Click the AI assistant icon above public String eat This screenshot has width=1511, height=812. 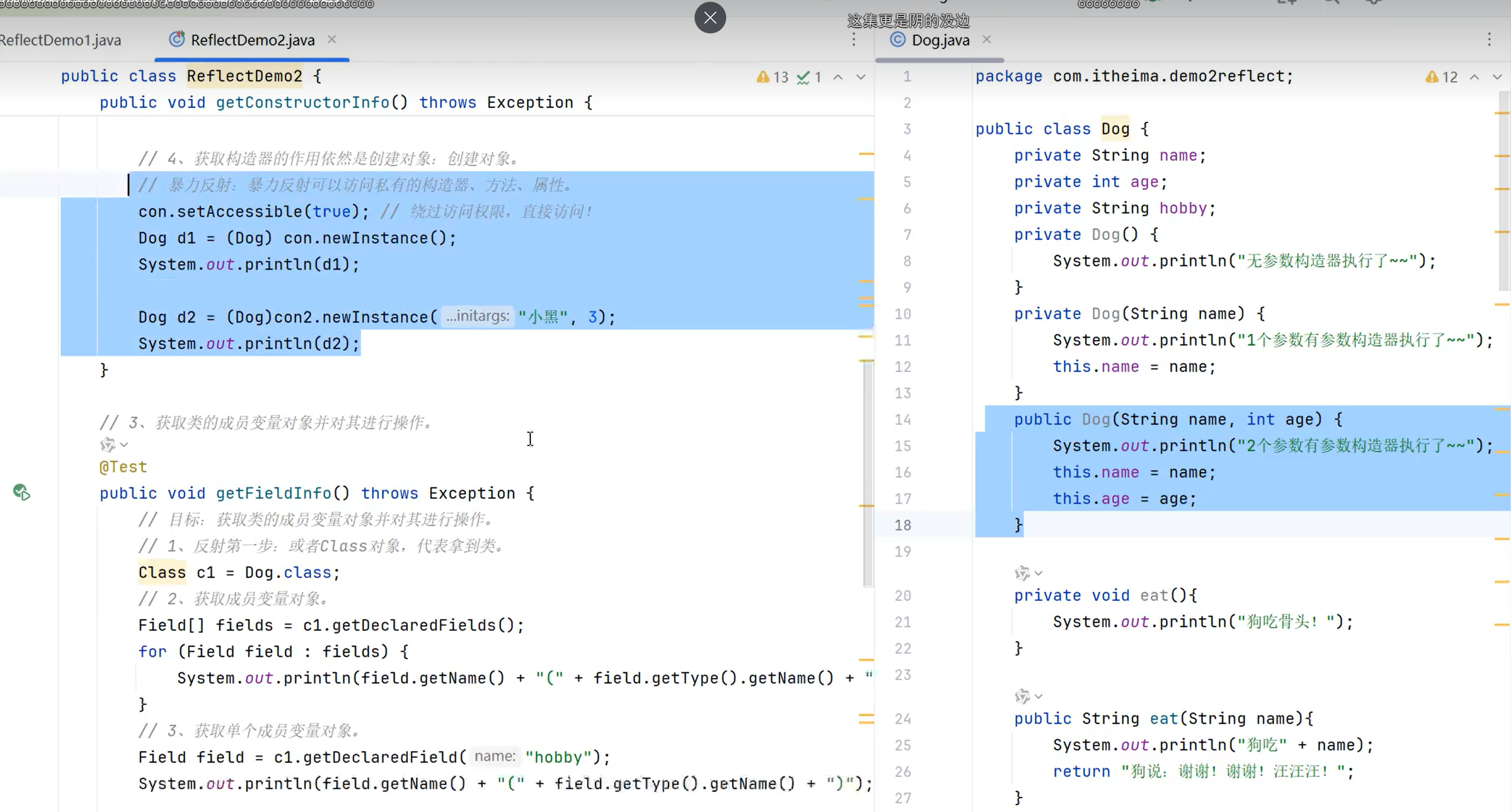(1022, 696)
